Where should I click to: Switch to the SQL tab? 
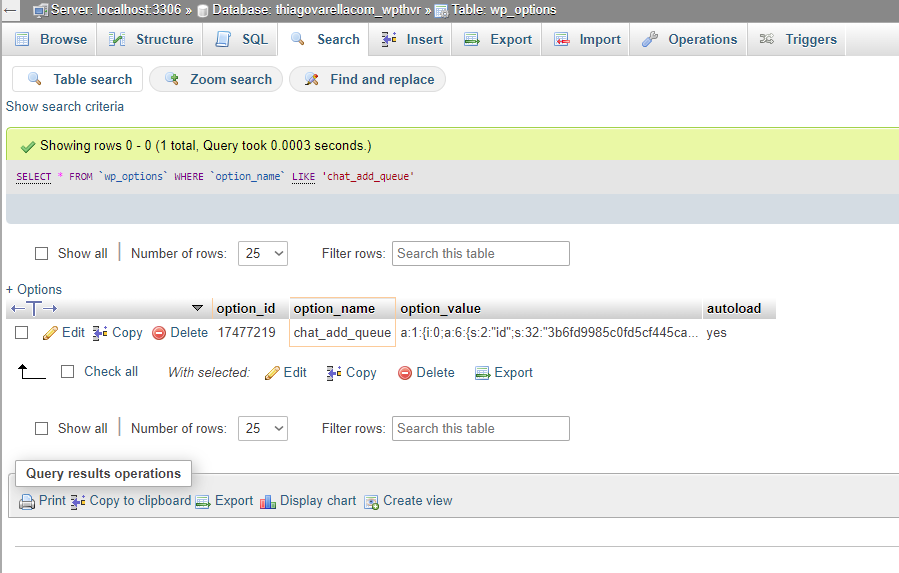click(x=241, y=40)
